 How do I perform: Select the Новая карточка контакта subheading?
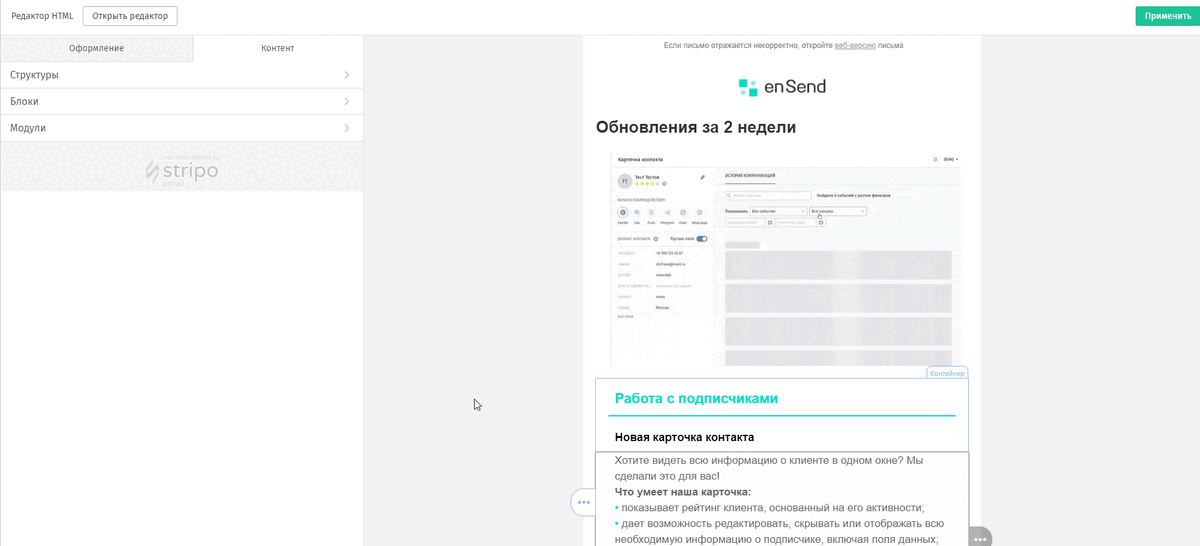[x=684, y=437]
